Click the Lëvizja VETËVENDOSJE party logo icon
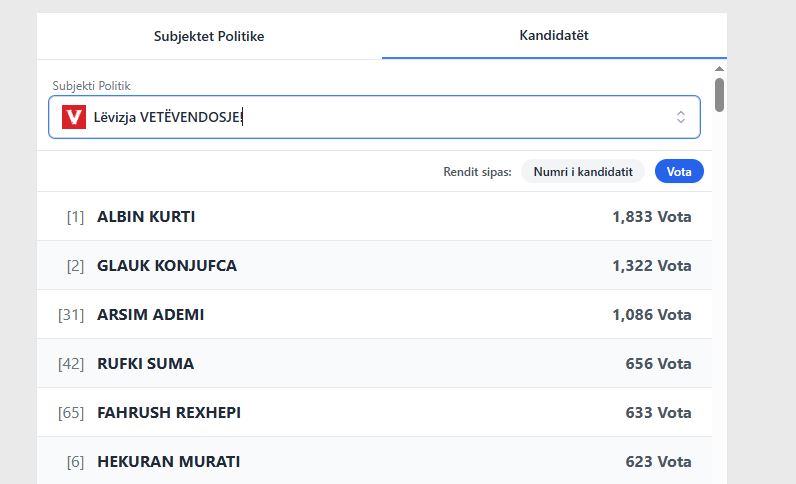This screenshot has height=484, width=796. click(x=73, y=117)
